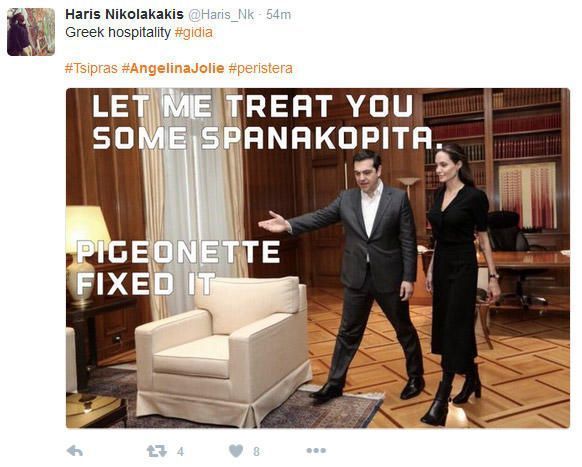The height and width of the screenshot is (467, 582).
Task: Open the #peristera hashtag
Action: [x=261, y=69]
